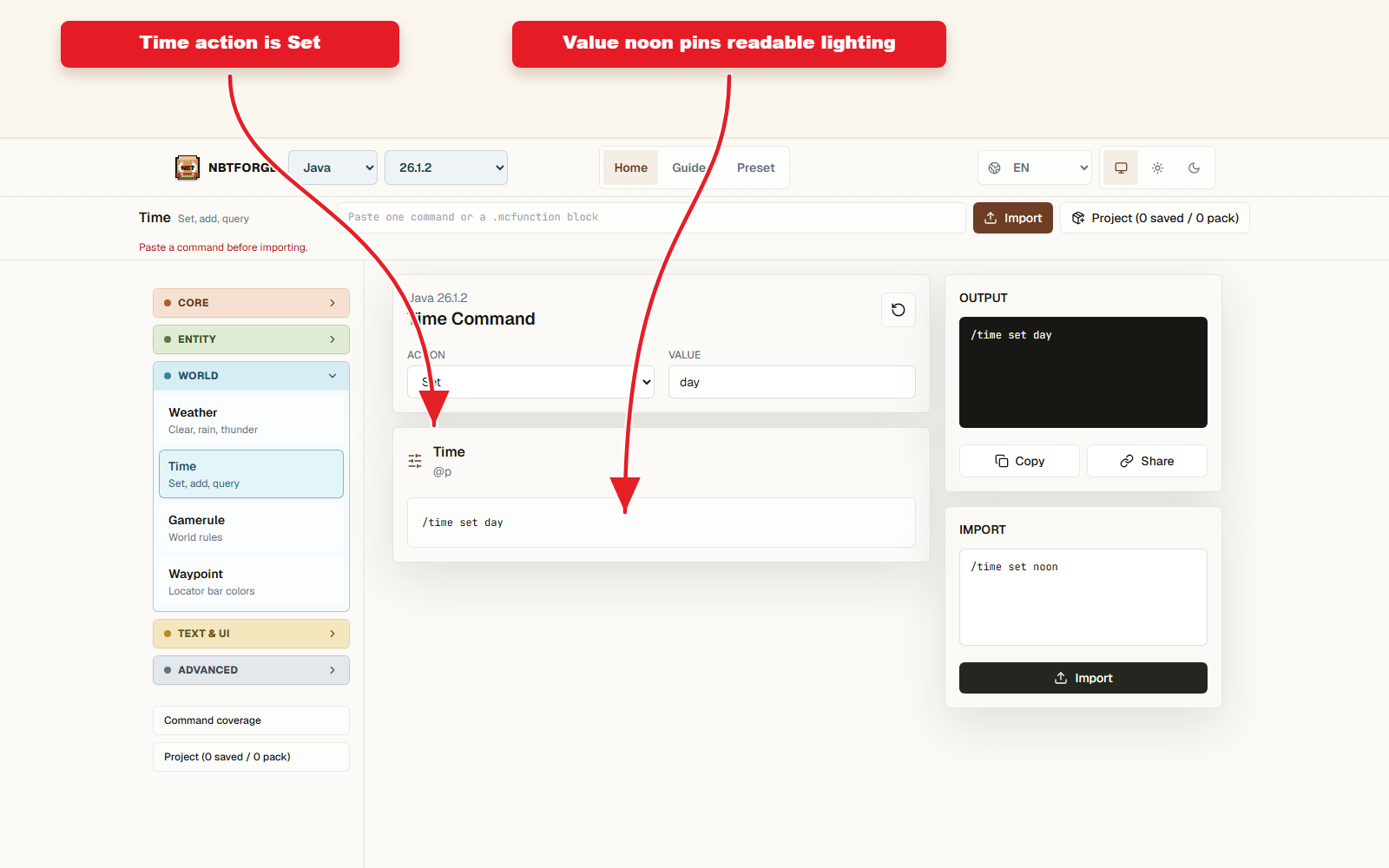Click the black output code box
This screenshot has width=1389, height=868.
pos(1083,372)
